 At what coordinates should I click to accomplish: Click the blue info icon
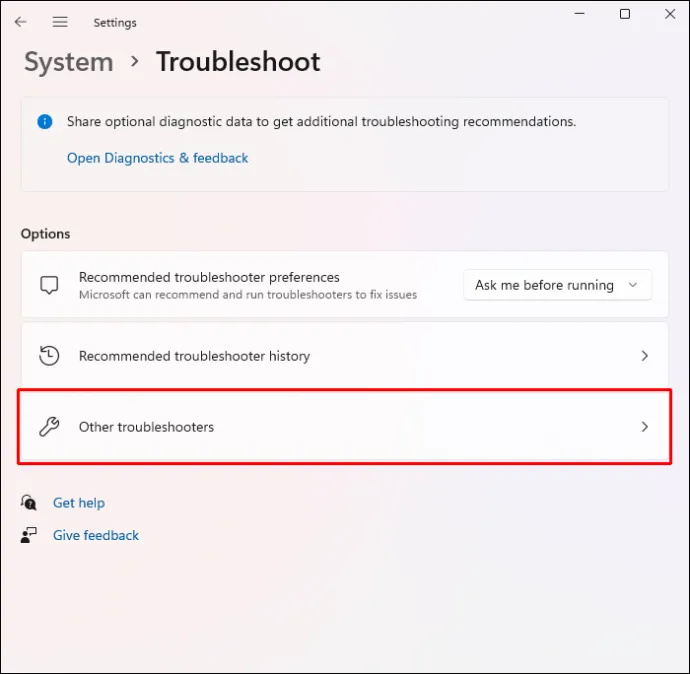pyautogui.click(x=44, y=121)
